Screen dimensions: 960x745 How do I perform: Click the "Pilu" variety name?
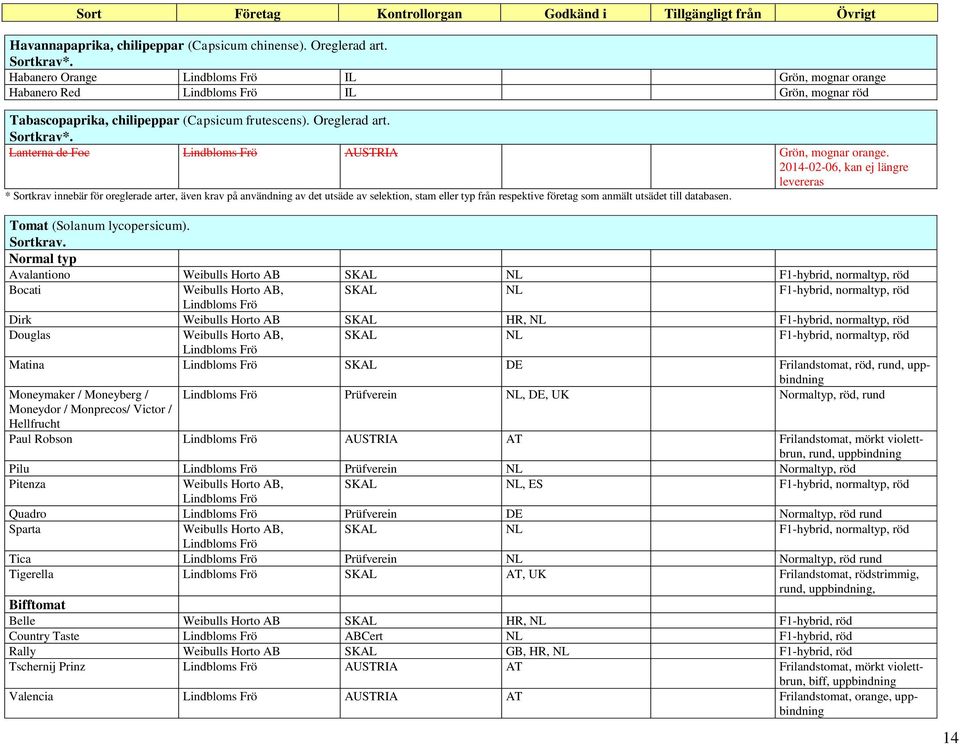point(19,469)
